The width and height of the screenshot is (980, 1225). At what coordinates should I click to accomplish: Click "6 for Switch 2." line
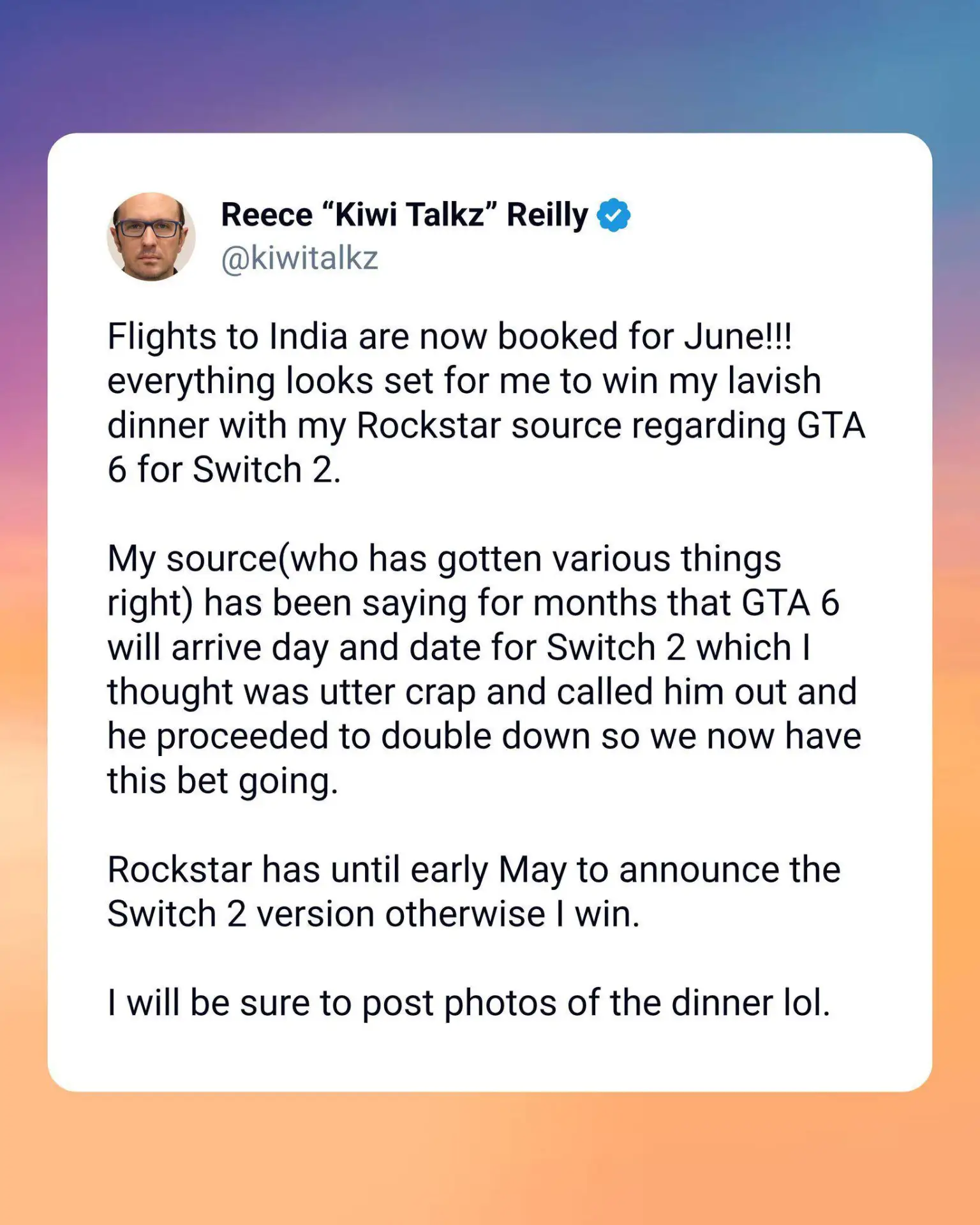click(x=224, y=470)
